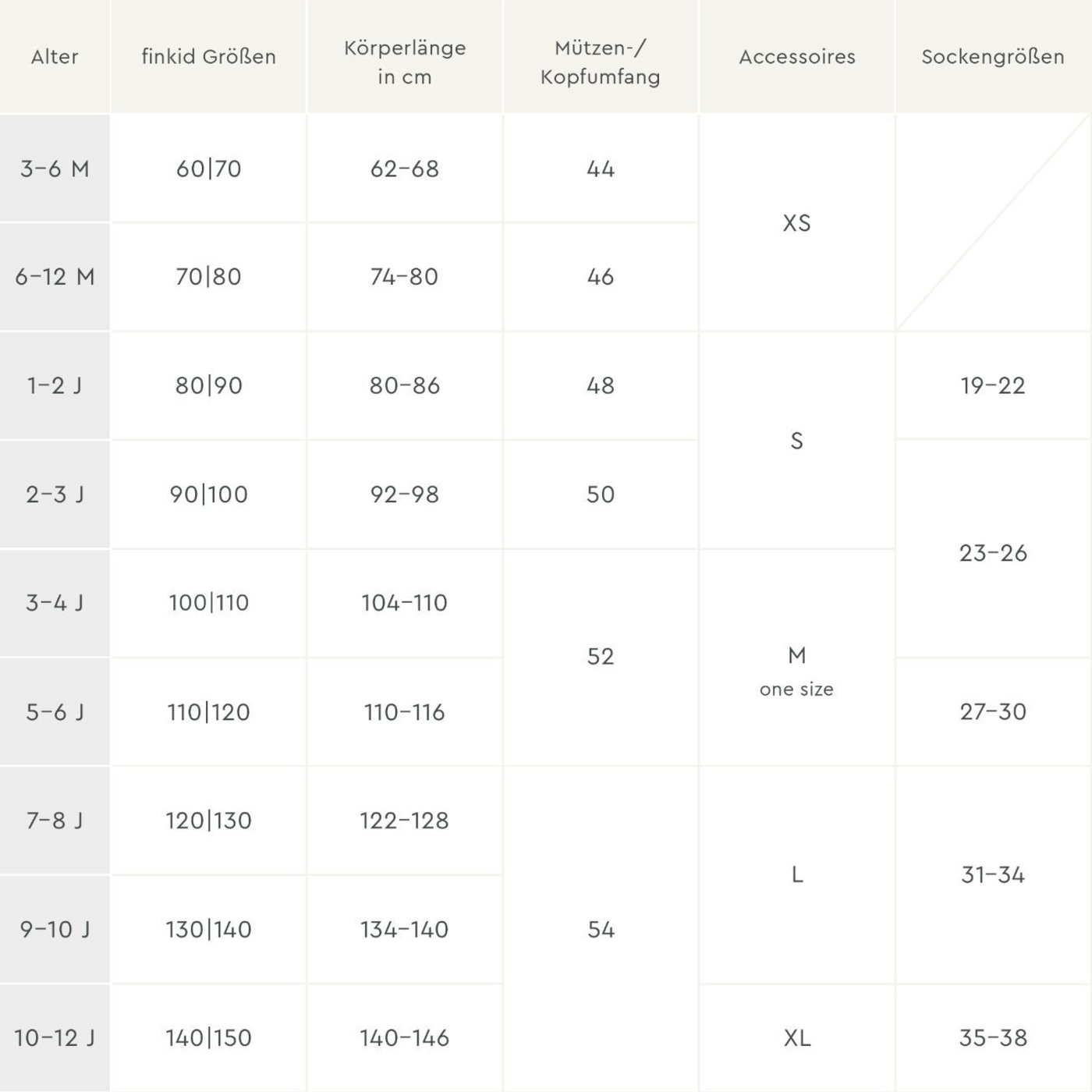
Task: Select the 10–12 J age row label
Action: point(55,1038)
